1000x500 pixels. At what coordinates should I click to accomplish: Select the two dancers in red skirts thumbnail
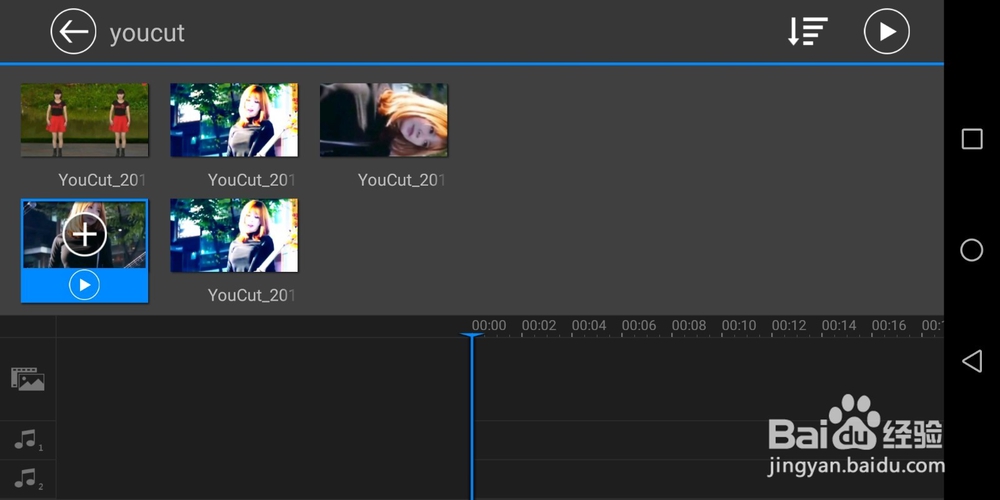coord(85,120)
